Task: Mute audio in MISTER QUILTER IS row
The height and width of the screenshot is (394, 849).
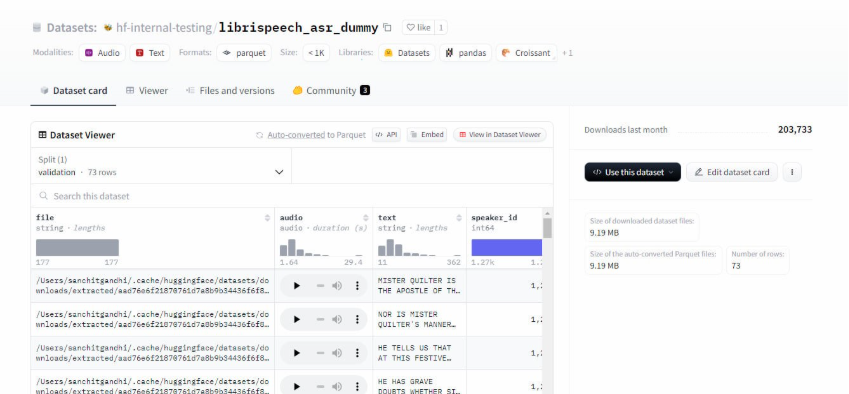Action: coord(337,286)
